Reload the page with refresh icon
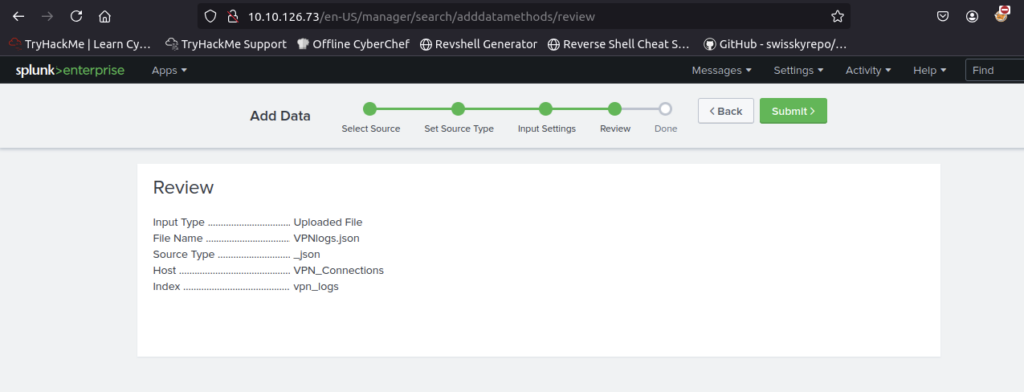The height and width of the screenshot is (392, 1024). pos(76,16)
